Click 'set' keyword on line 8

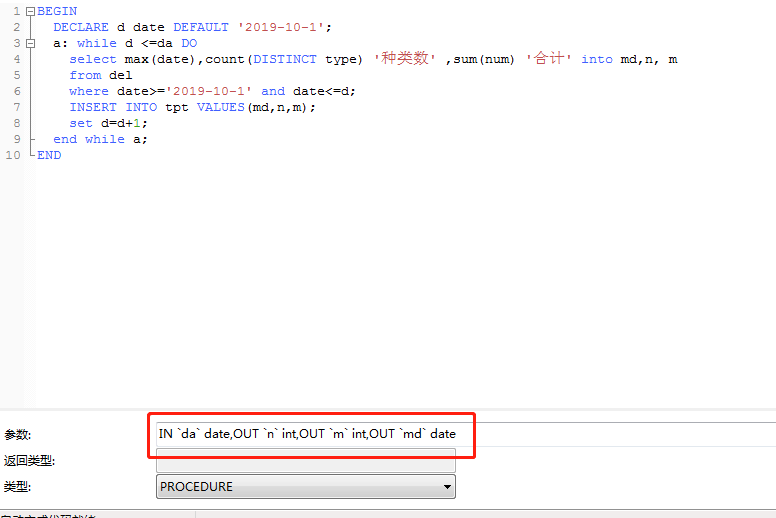81,123
